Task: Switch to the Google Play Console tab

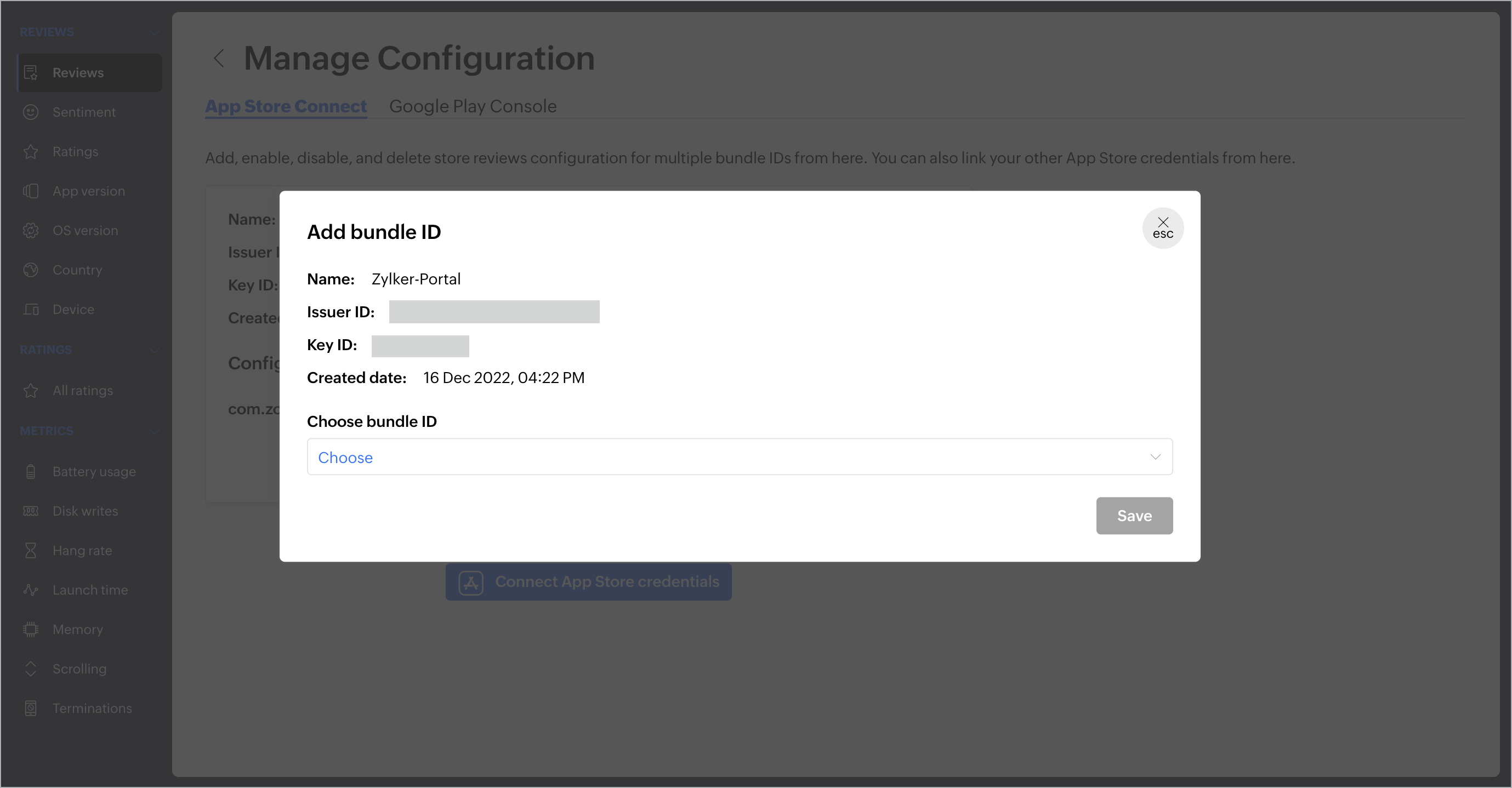Action: click(473, 106)
